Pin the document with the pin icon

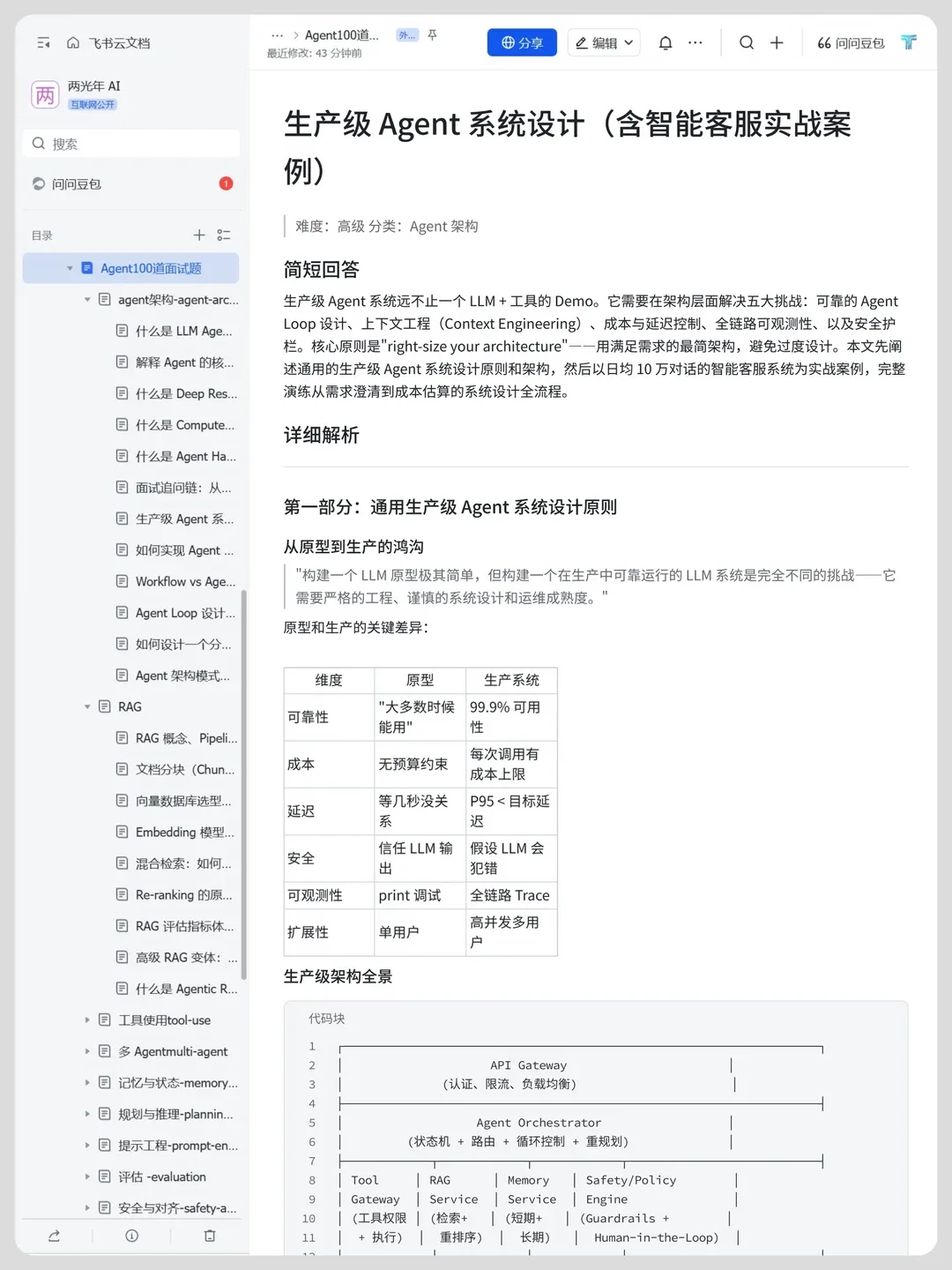pyautogui.click(x=432, y=35)
